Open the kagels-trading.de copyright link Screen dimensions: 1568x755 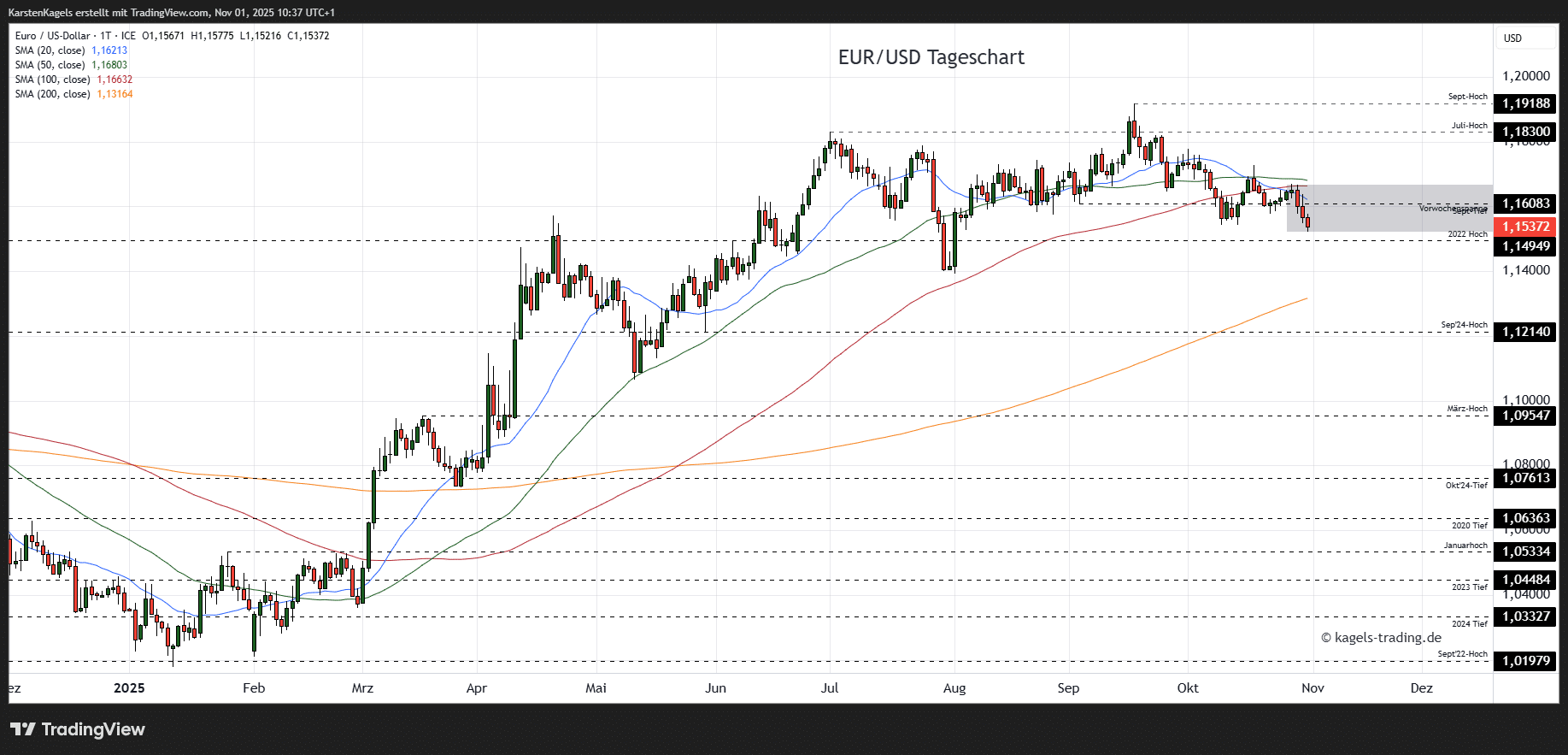[x=1381, y=638]
